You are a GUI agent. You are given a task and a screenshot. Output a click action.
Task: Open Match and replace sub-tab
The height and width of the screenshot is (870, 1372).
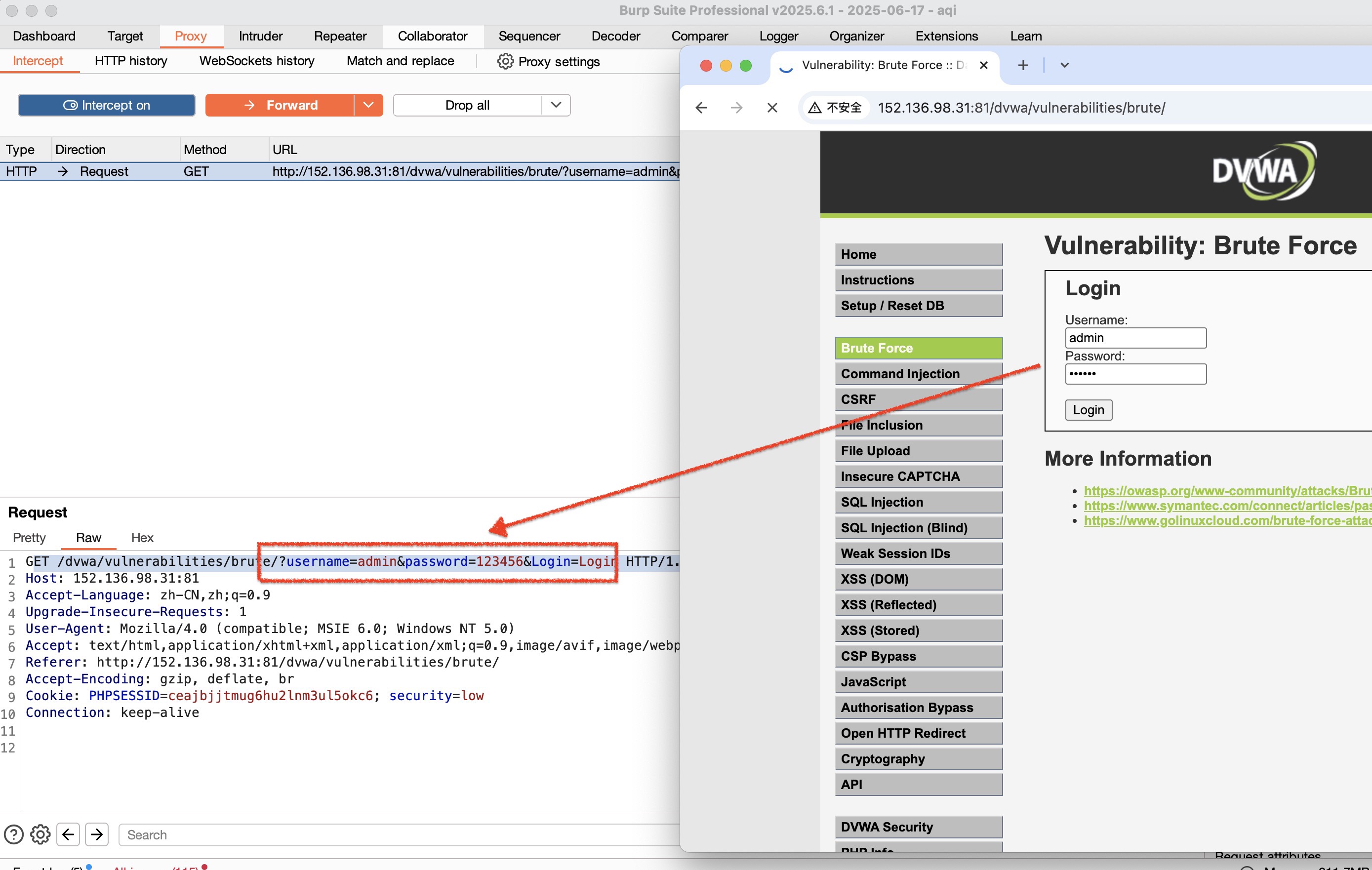(401, 61)
